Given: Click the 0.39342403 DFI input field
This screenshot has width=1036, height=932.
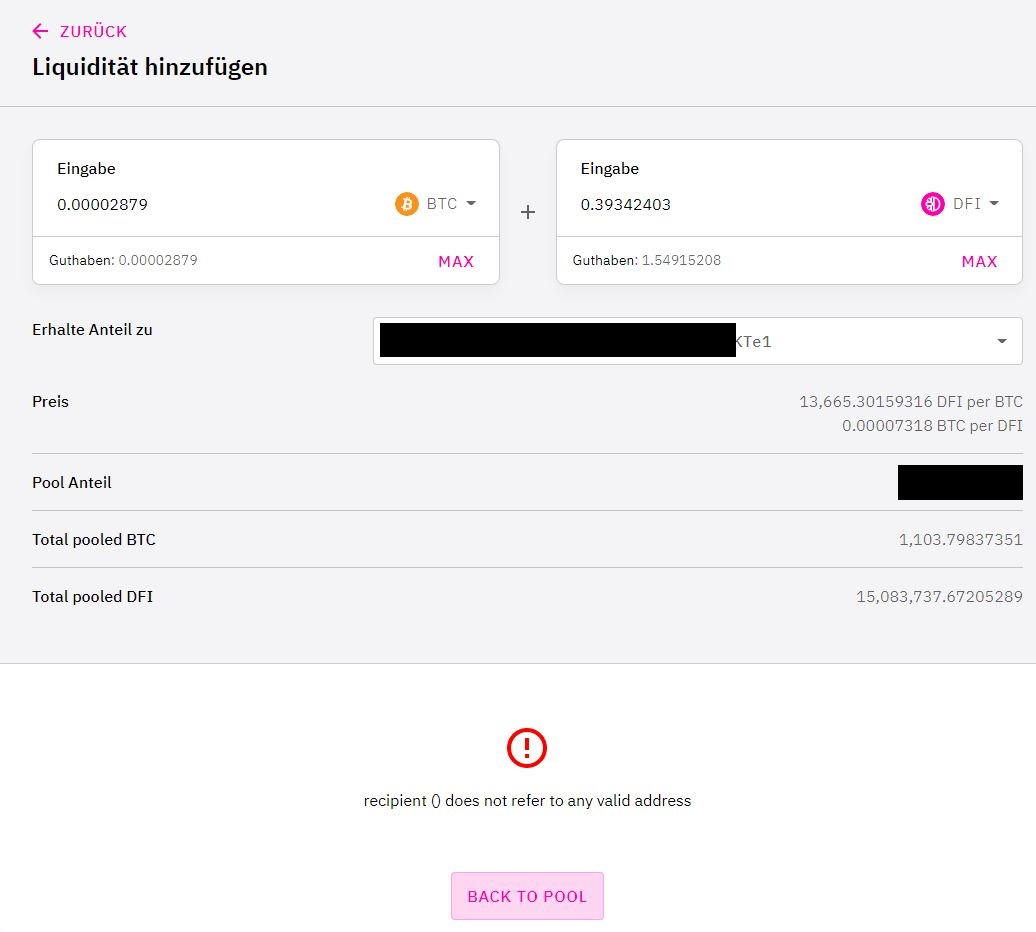Looking at the screenshot, I should 626,205.
